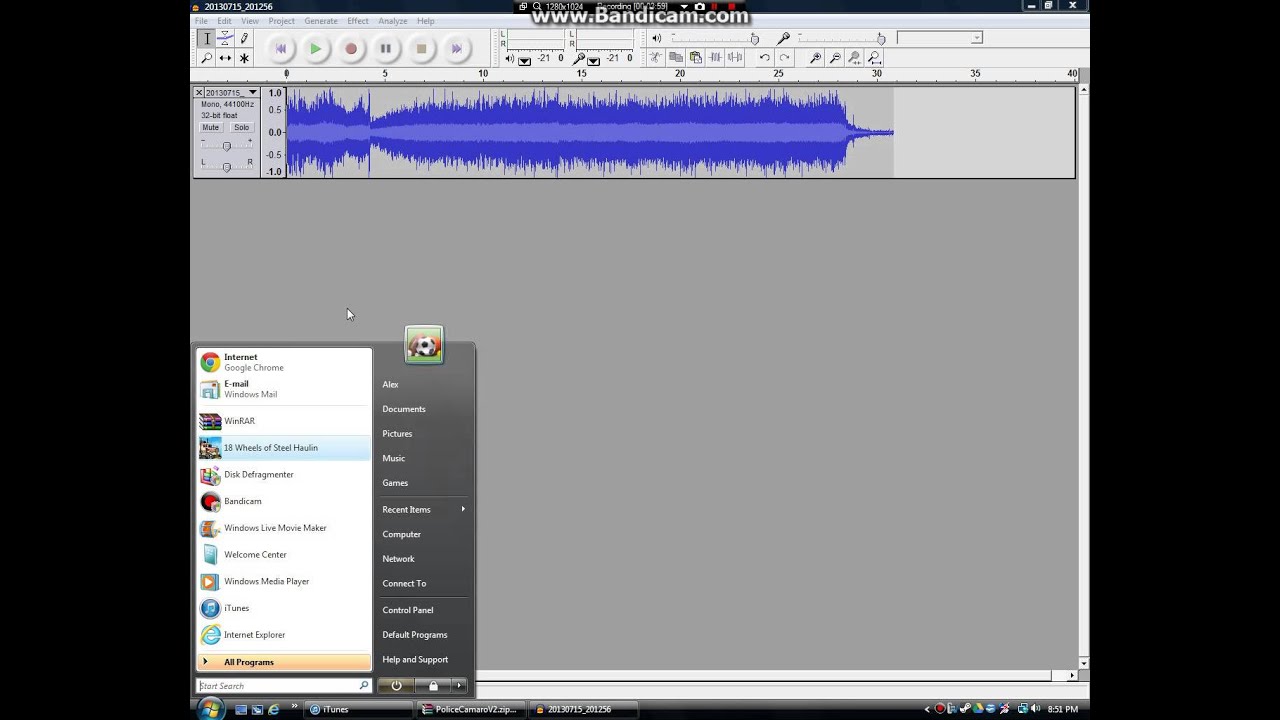Viewport: 1280px width, 720px height.
Task: Show more quick launch icons chevron
Action: click(x=294, y=706)
